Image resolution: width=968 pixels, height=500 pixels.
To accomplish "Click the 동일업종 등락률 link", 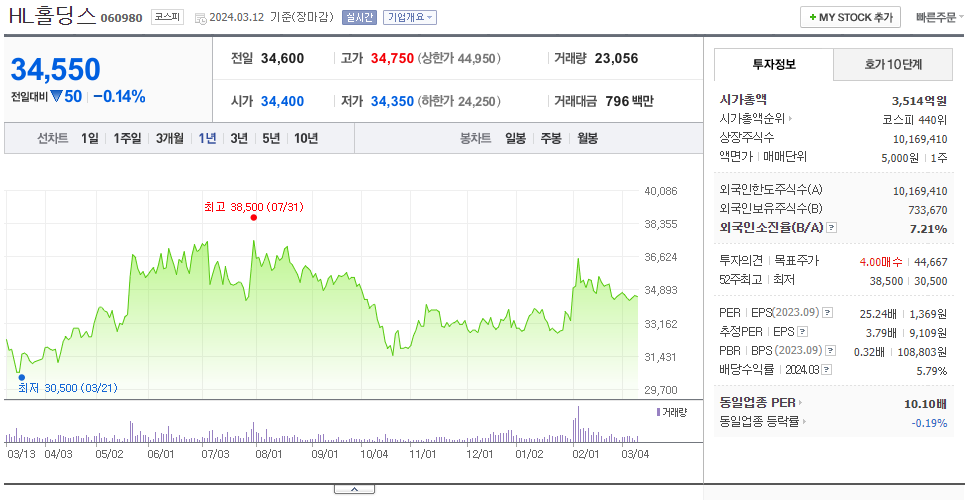I will pyautogui.click(x=759, y=422).
